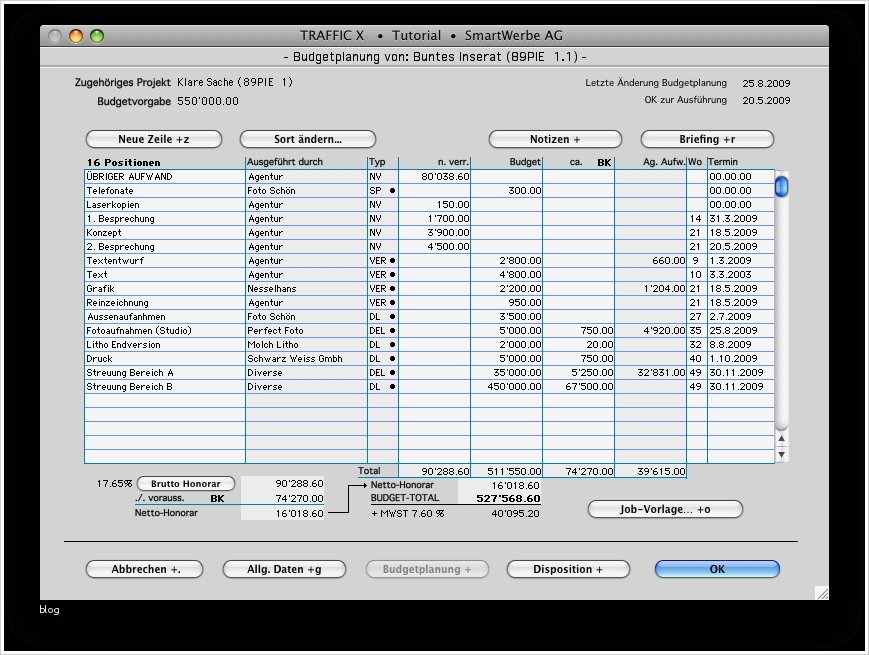Screen dimensions: 869x655
Task: Toggle the SP marker on the Telefonate row
Action: coord(392,190)
